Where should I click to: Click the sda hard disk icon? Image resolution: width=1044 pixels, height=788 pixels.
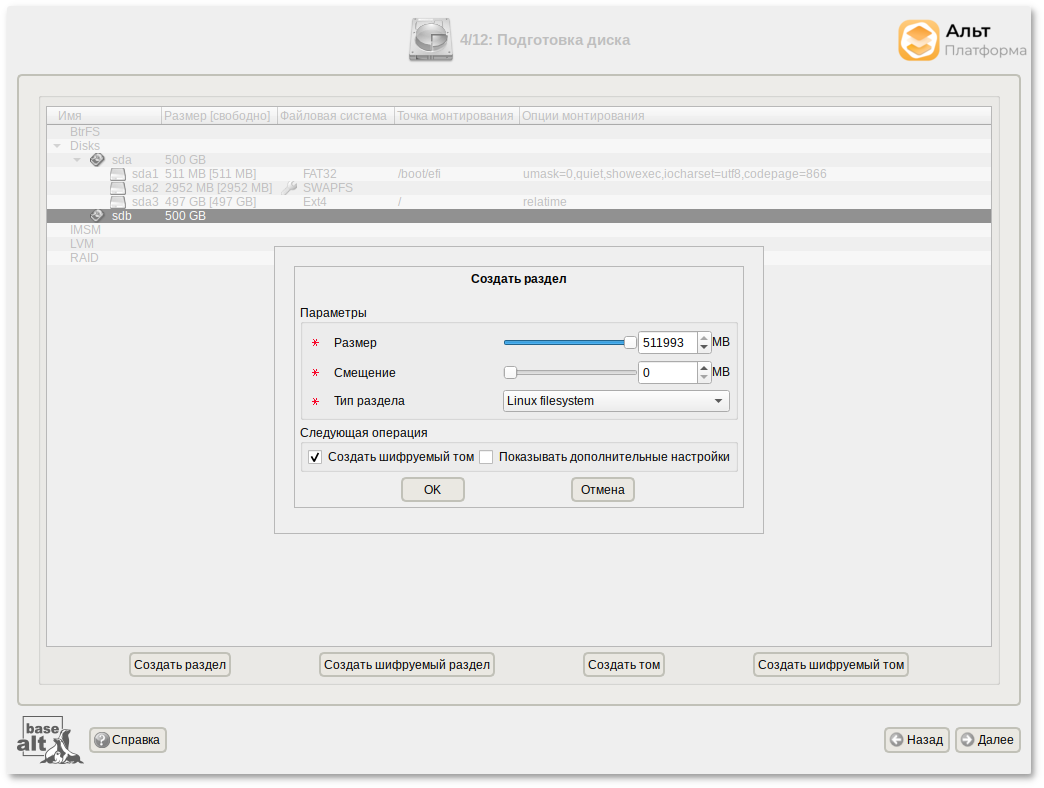click(x=97, y=160)
